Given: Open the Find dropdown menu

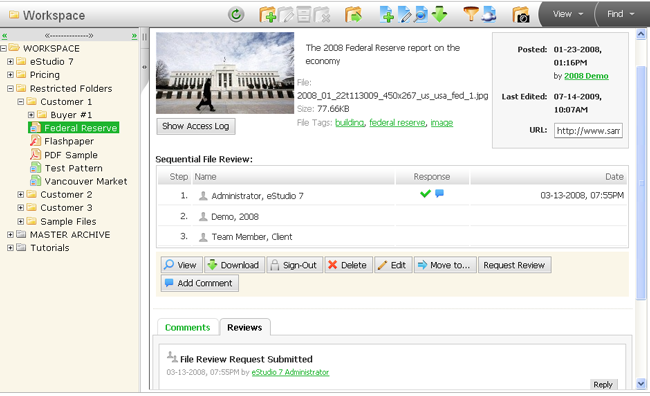Looking at the screenshot, I should click(621, 14).
